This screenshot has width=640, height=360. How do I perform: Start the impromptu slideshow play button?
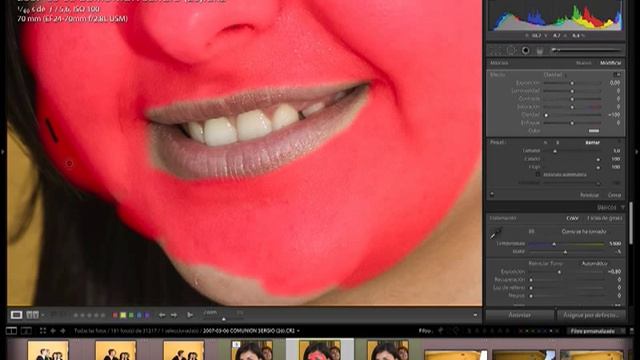pyautogui.click(x=190, y=315)
